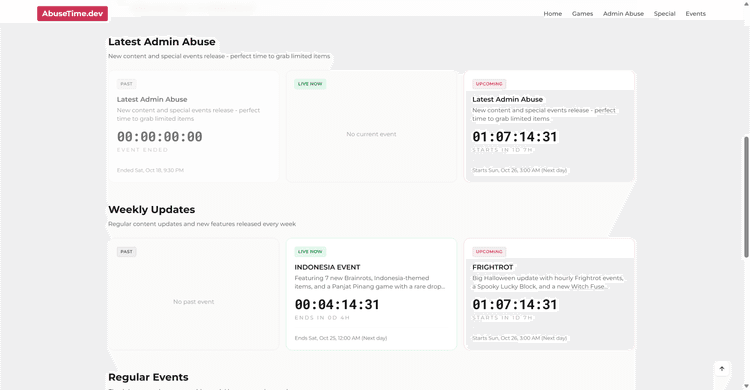This screenshot has width=750, height=390.
Task: Click 'Regular content updates' subtitle text
Action: [x=202, y=224]
